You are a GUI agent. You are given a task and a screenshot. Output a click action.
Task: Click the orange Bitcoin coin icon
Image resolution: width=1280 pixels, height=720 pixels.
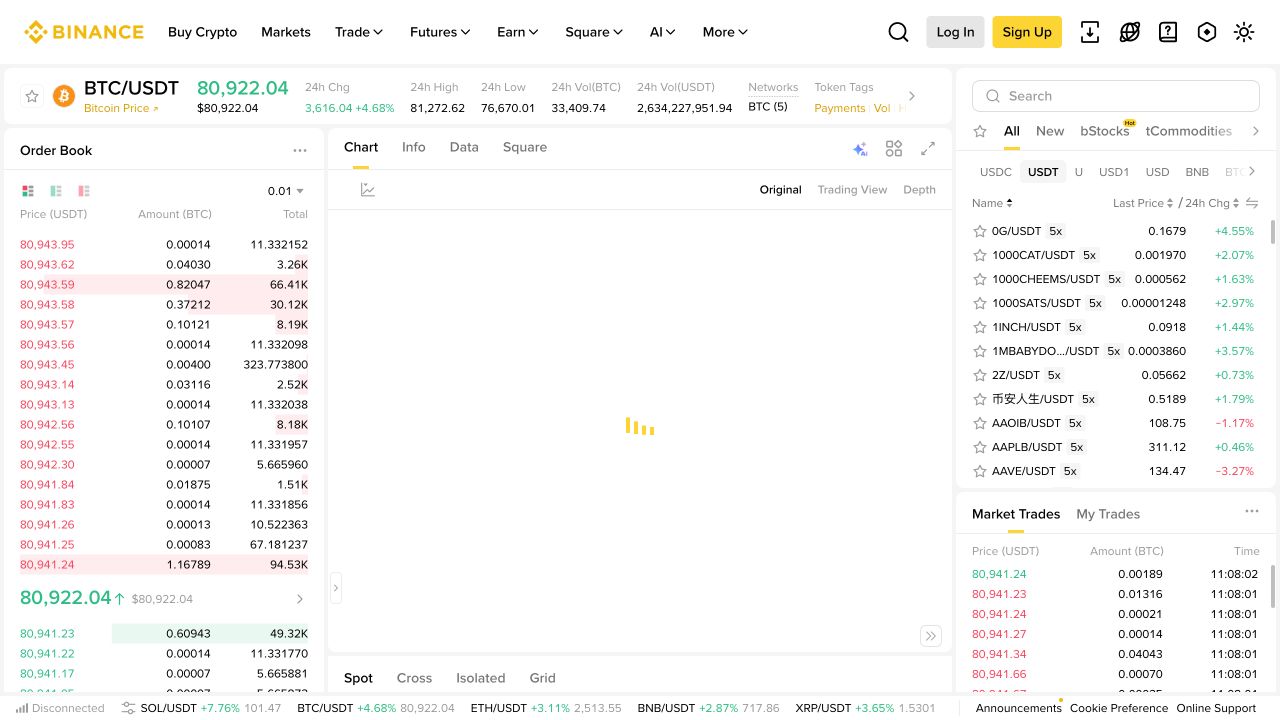[x=64, y=96]
